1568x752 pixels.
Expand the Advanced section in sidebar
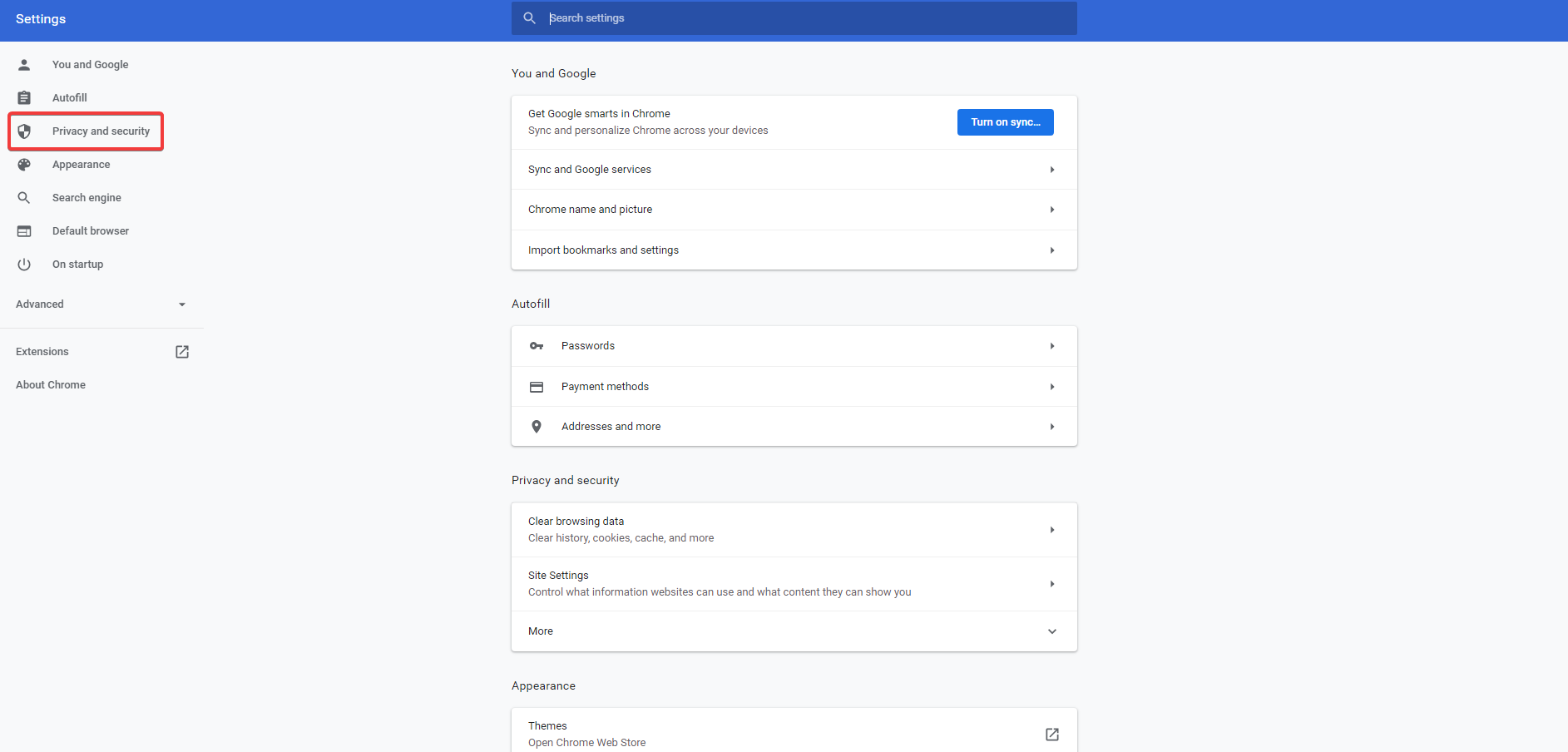(x=182, y=304)
